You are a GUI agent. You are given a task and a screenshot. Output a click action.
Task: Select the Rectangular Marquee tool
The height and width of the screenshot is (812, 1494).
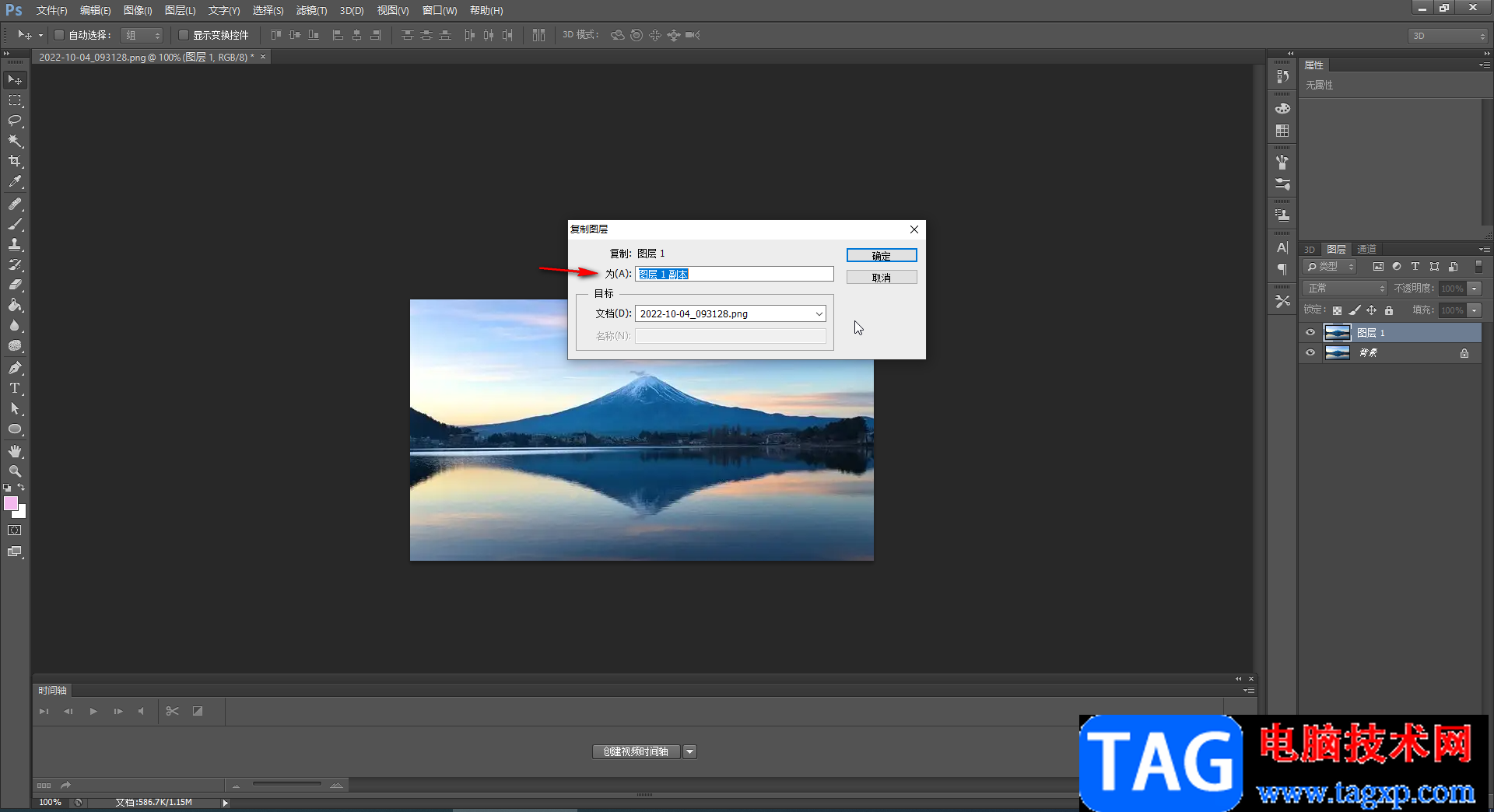[x=15, y=100]
